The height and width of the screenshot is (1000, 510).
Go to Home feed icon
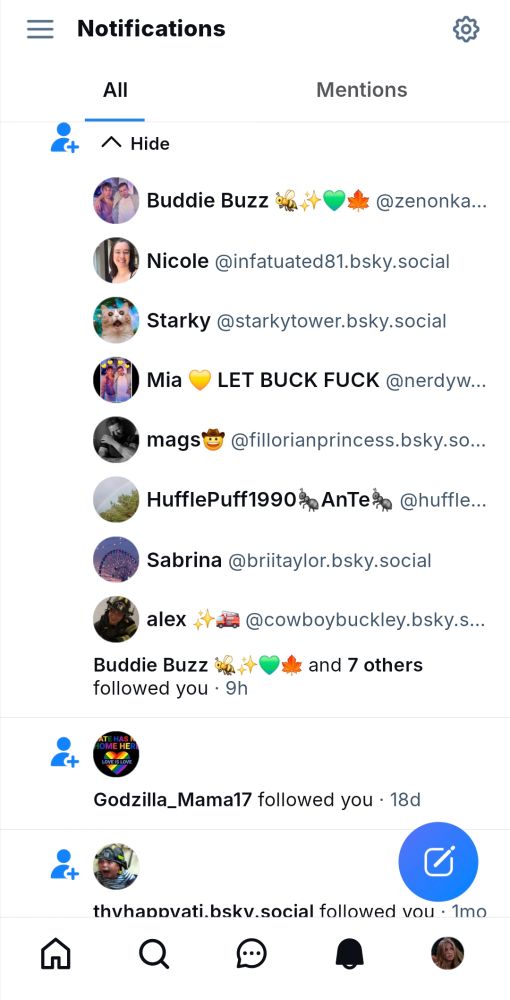55,954
